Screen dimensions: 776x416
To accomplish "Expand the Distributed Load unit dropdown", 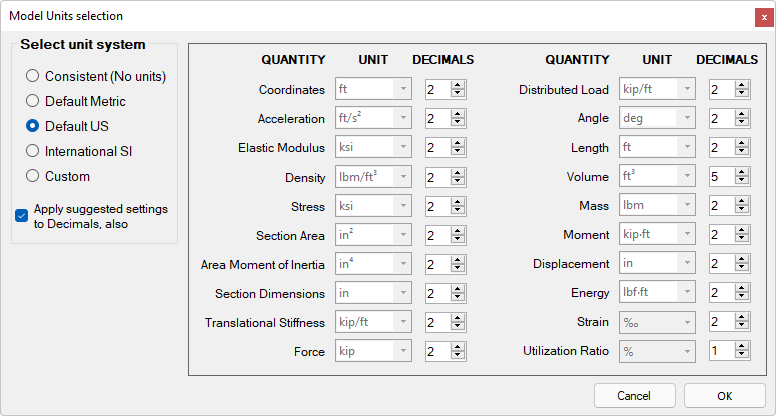I will pos(657,89).
